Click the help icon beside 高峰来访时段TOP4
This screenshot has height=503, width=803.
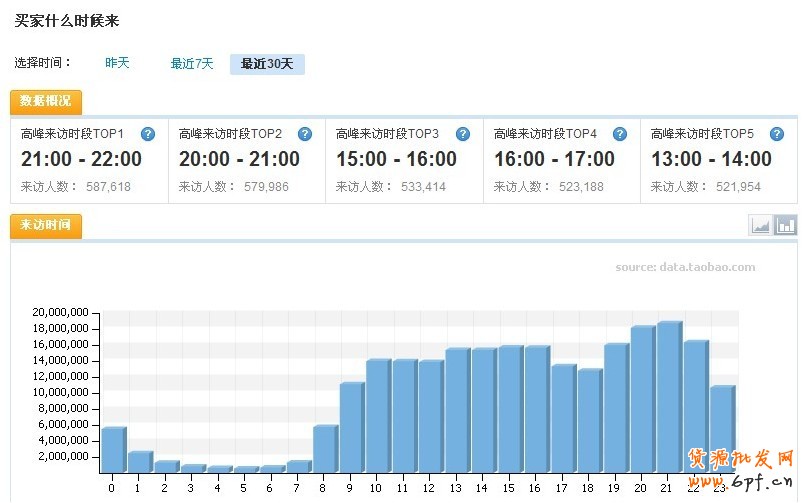620,134
